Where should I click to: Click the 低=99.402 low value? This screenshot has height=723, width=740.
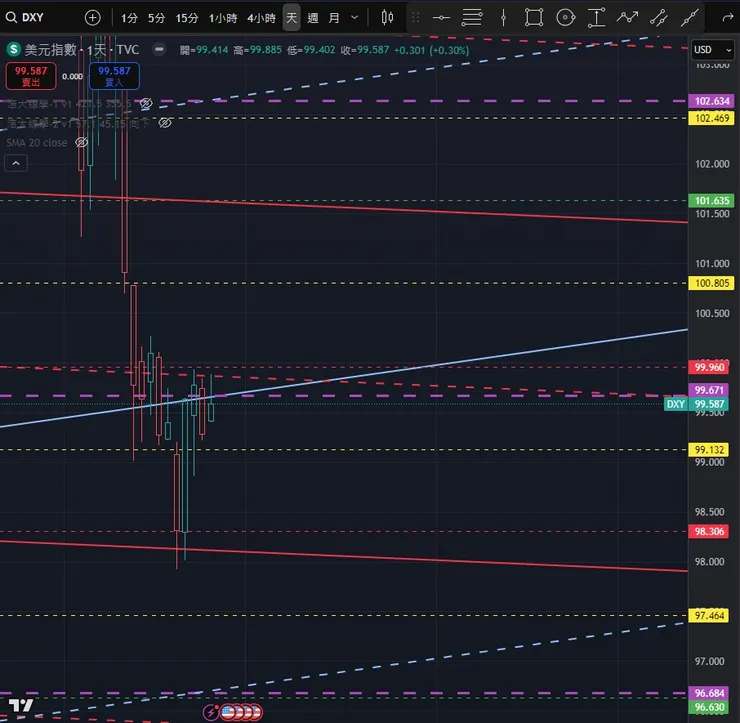311,50
